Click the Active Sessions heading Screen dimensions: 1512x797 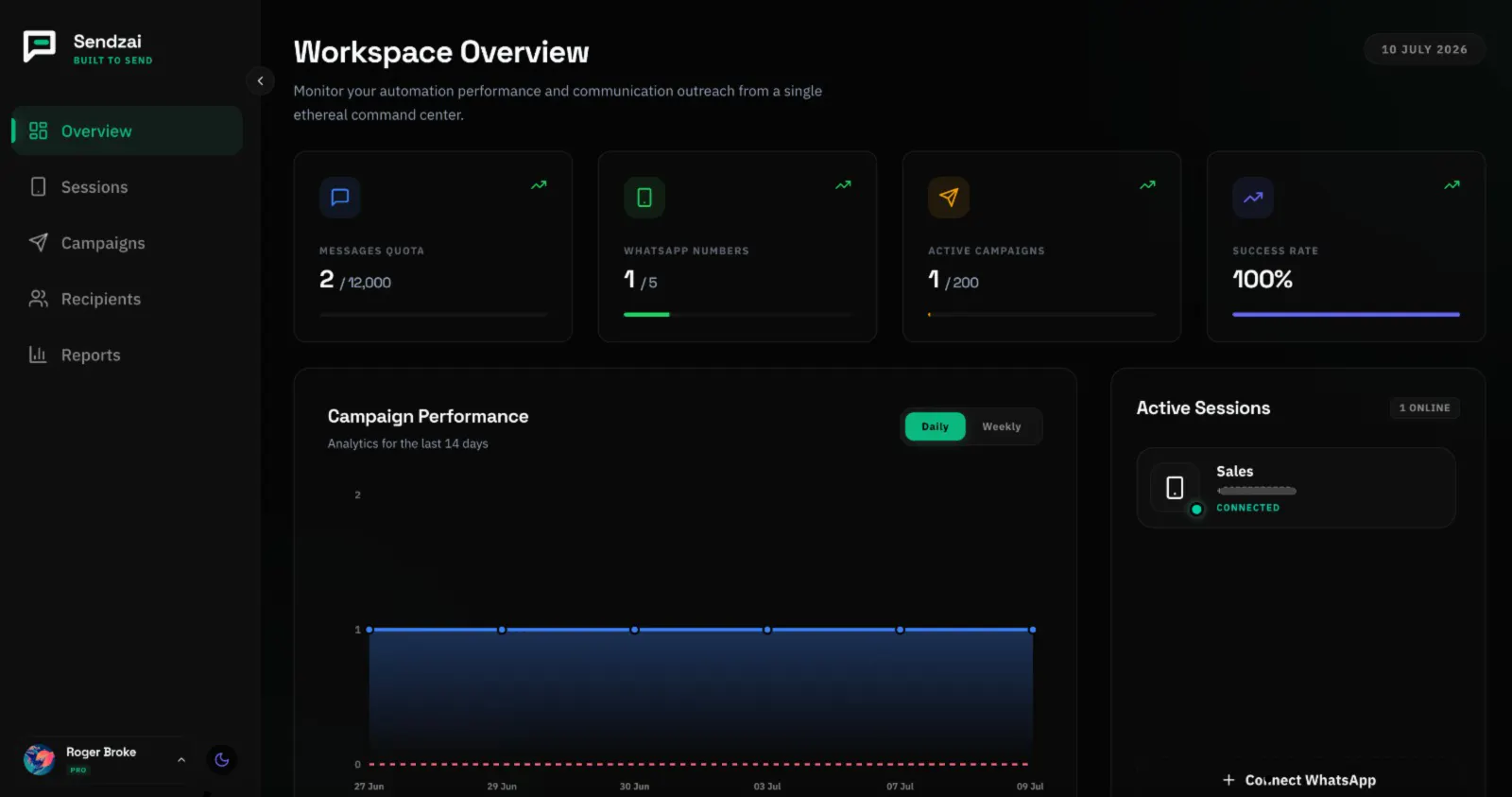click(1203, 407)
